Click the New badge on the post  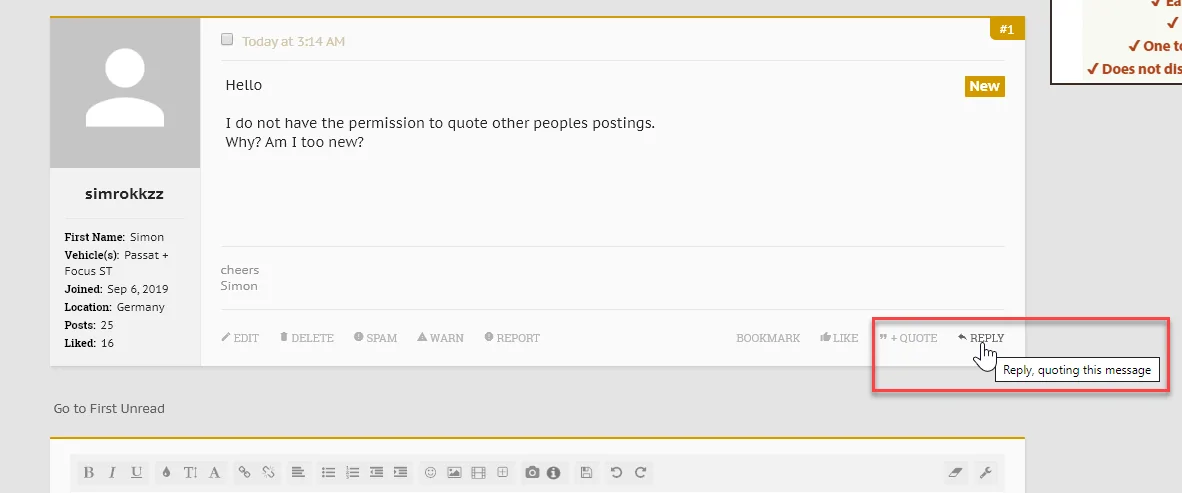pyautogui.click(x=984, y=86)
